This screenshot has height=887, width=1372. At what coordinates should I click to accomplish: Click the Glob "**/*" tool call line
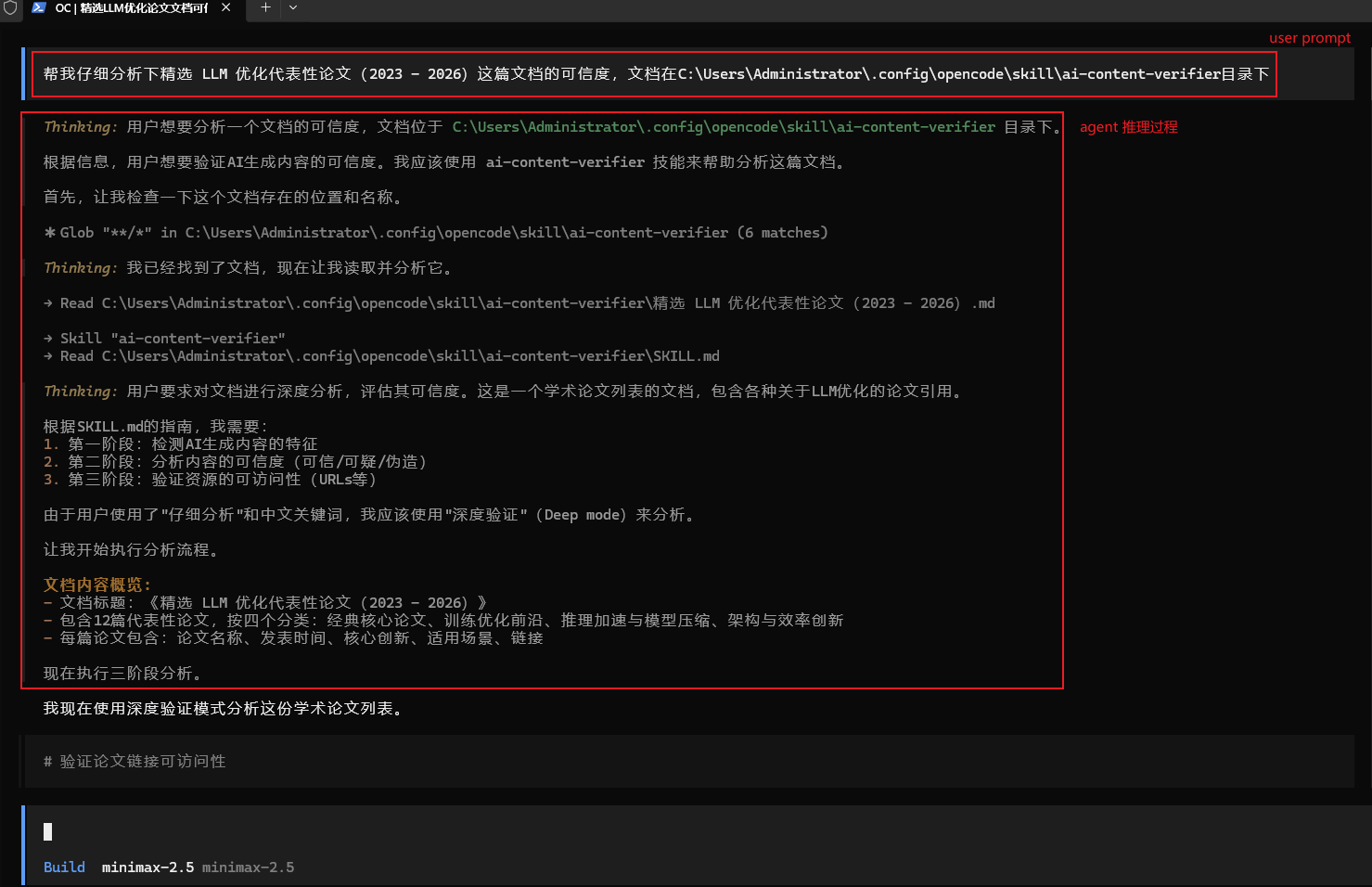point(436,233)
